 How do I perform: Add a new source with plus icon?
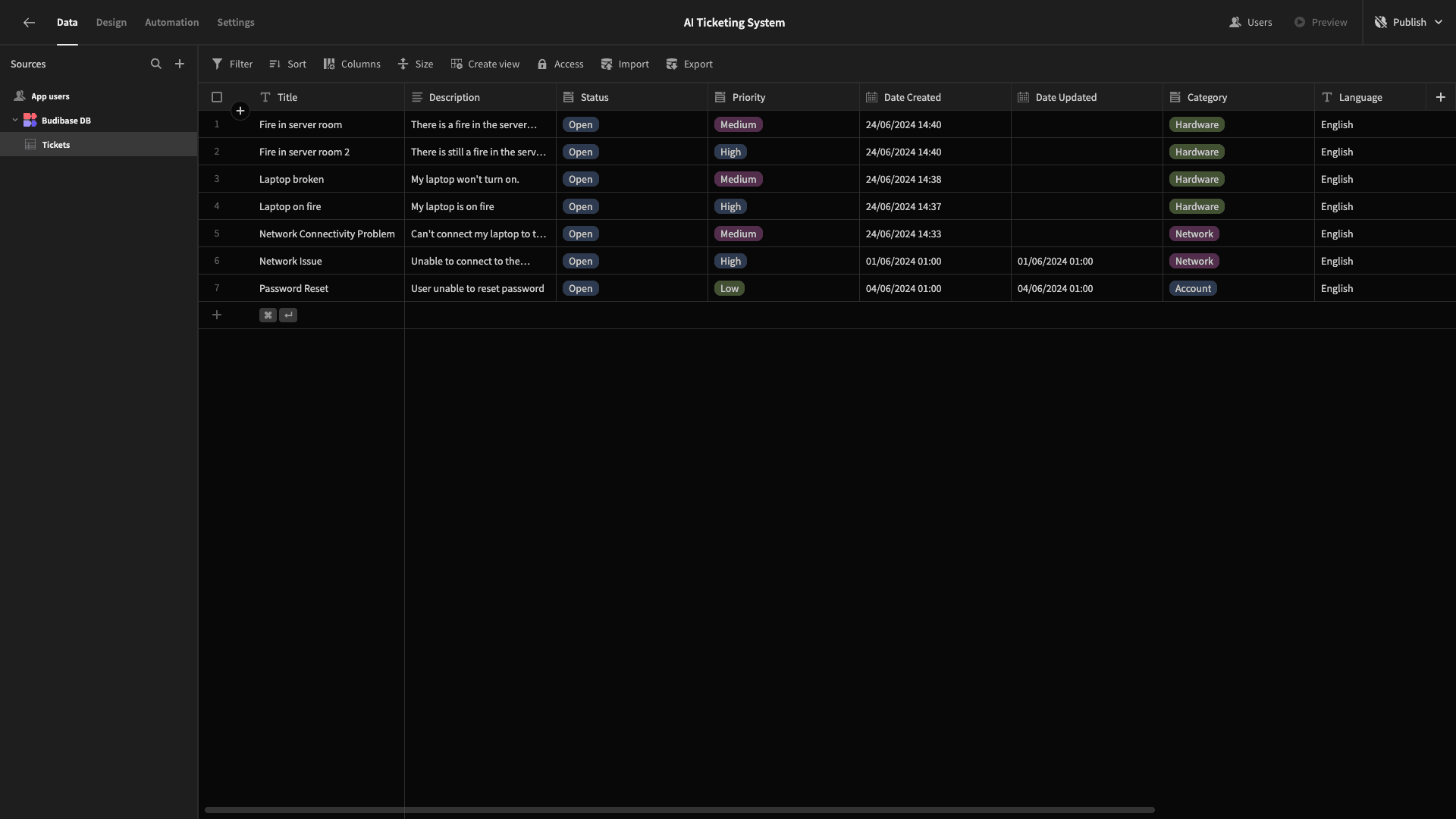pos(180,64)
